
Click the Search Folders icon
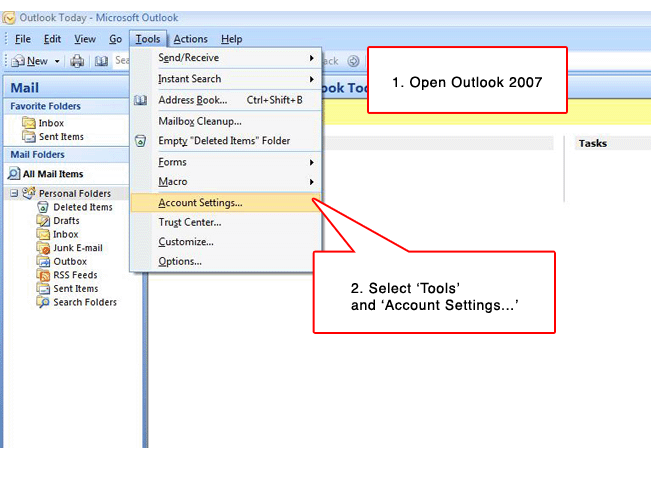click(x=44, y=302)
